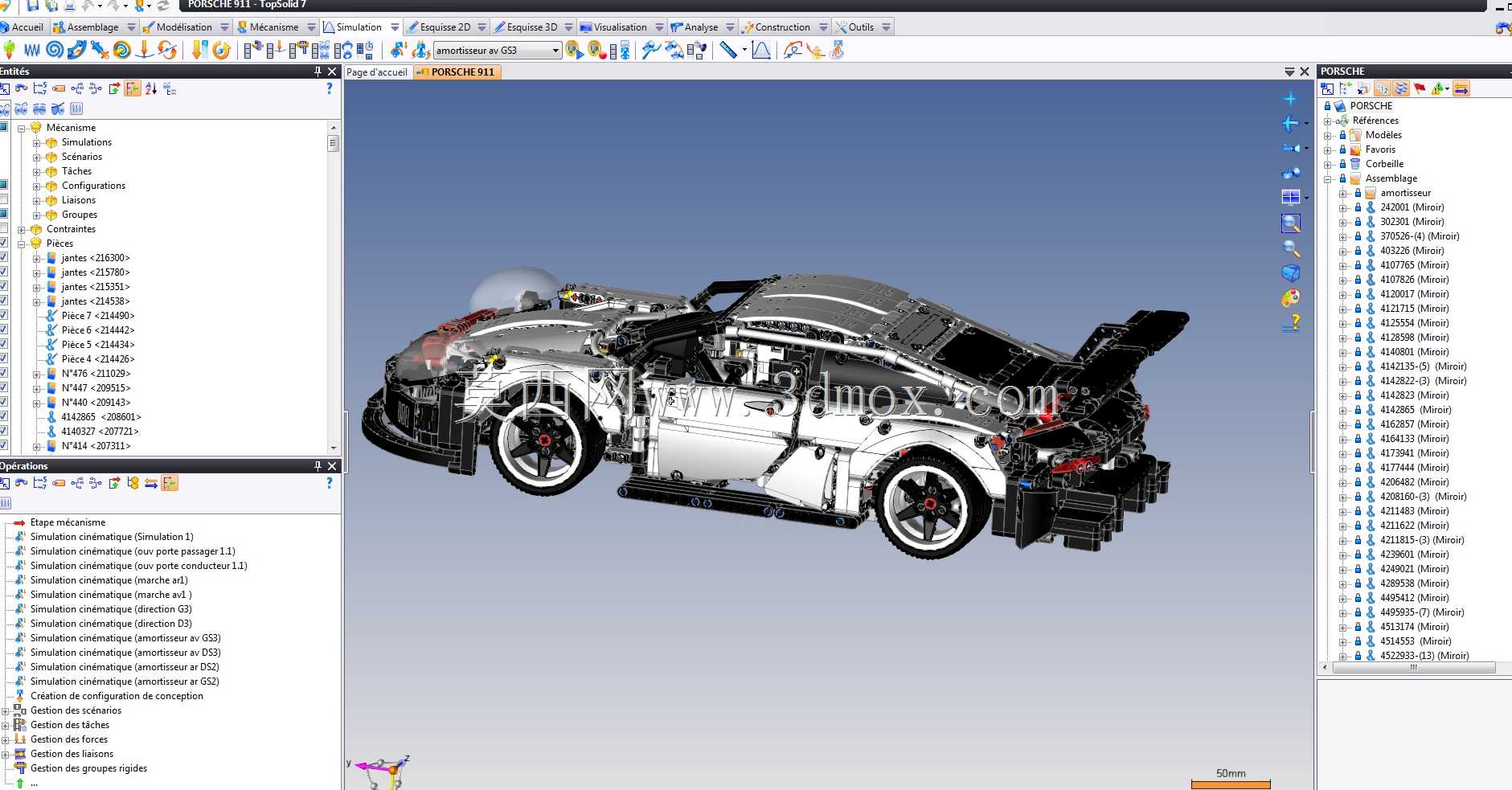The width and height of the screenshot is (1512, 790).
Task: Click the glasses icon in Entités toolbar
Action: pos(22,88)
